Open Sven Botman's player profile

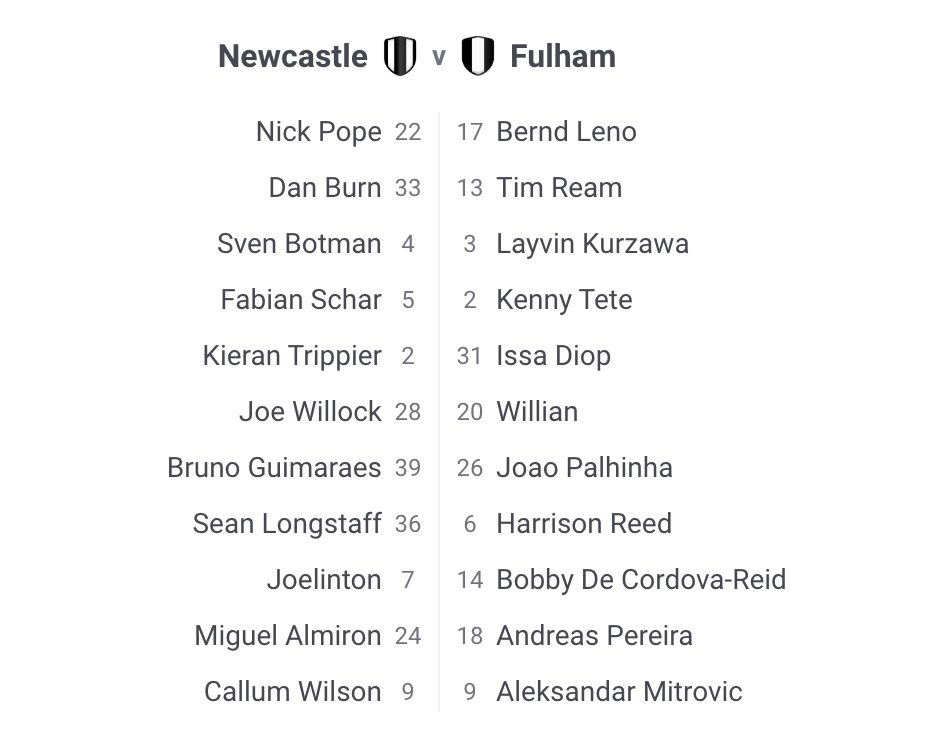pyautogui.click(x=299, y=244)
